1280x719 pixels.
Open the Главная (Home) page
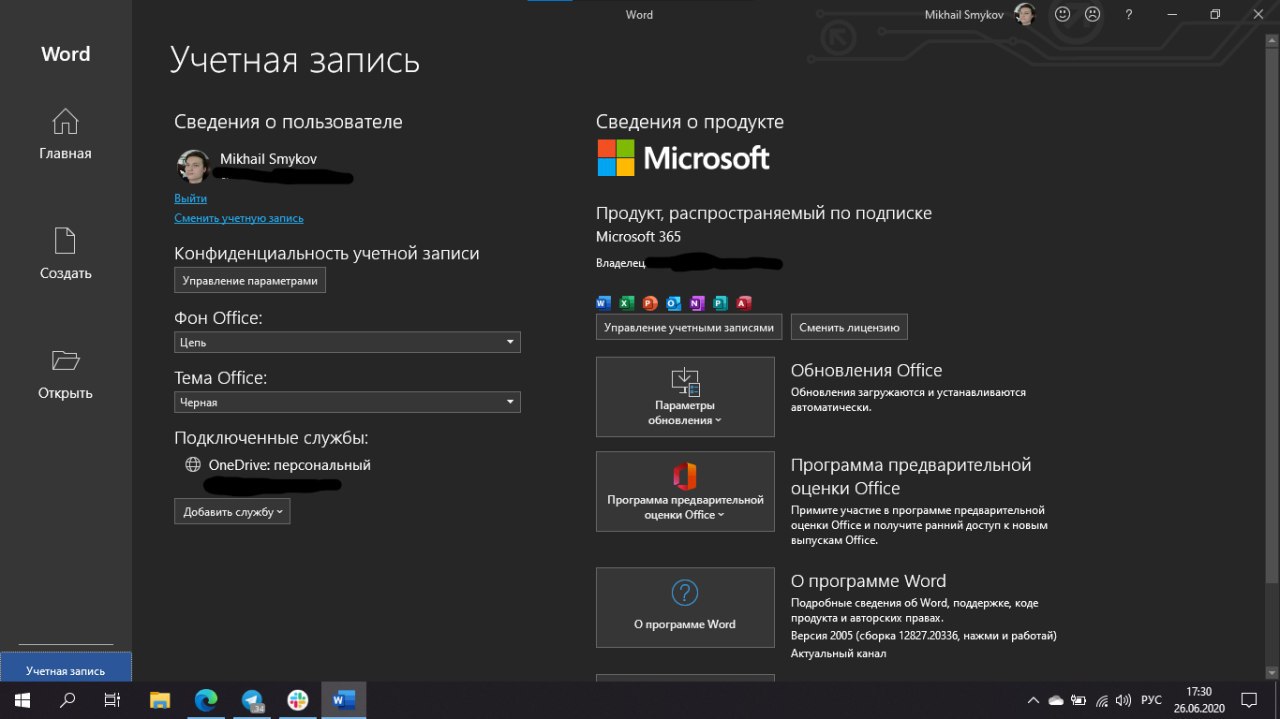click(65, 134)
